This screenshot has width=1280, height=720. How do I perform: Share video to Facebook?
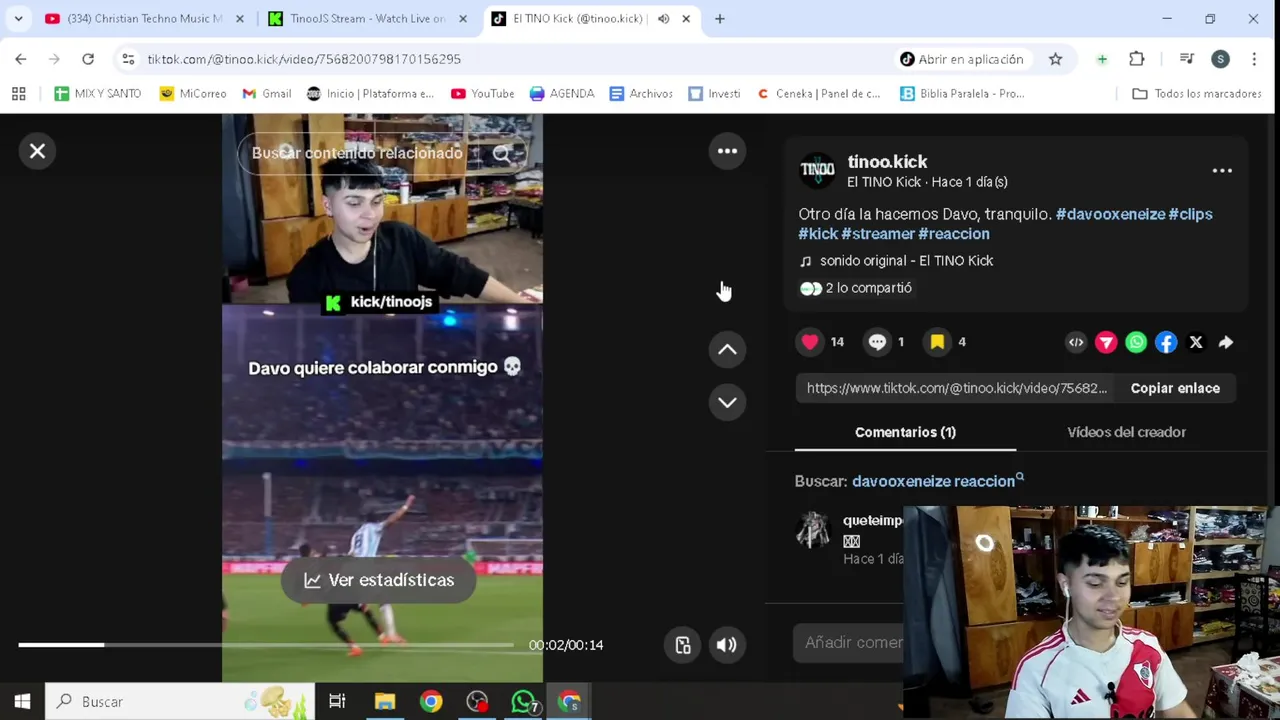click(1166, 342)
